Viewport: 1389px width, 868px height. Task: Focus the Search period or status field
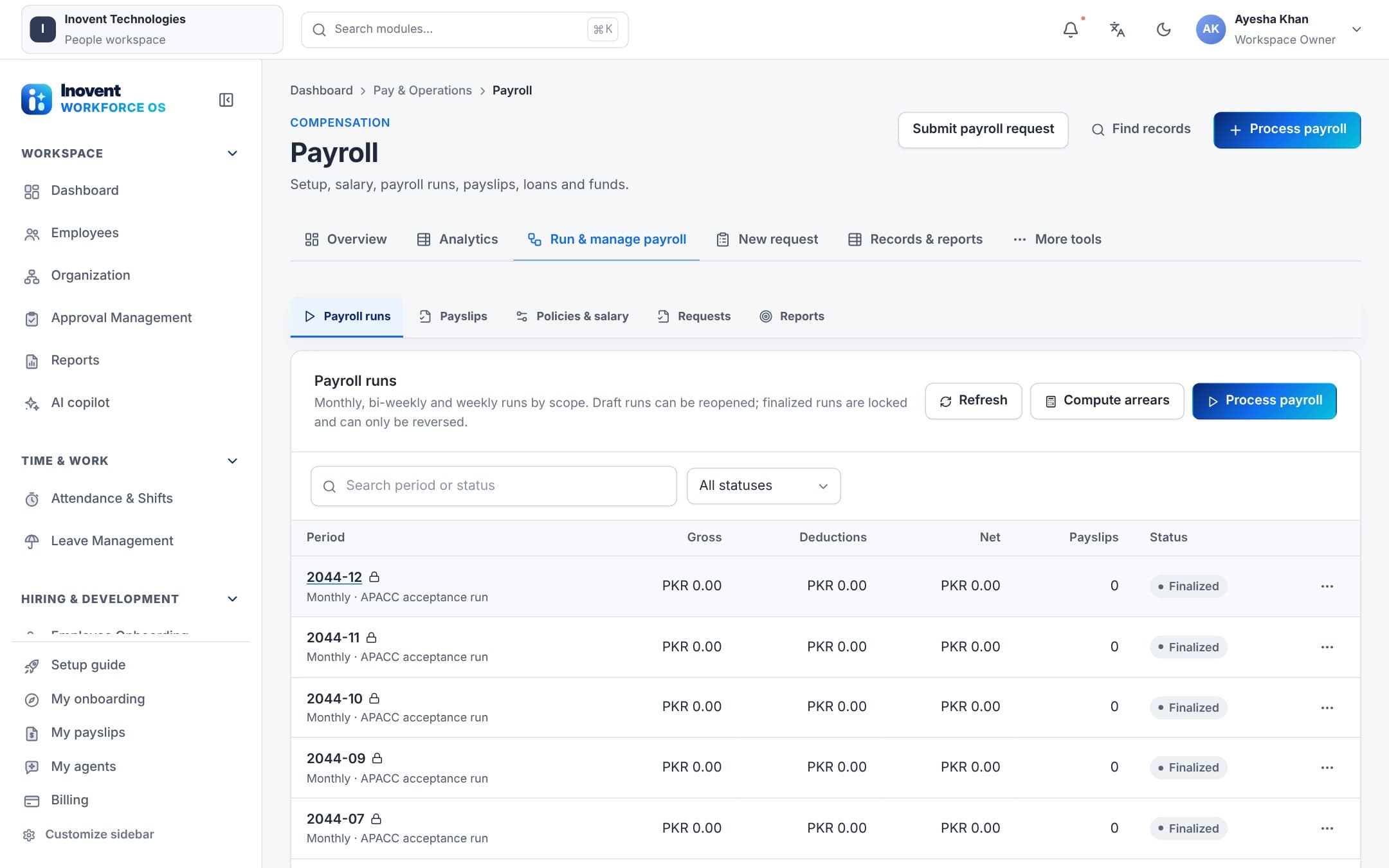[493, 486]
